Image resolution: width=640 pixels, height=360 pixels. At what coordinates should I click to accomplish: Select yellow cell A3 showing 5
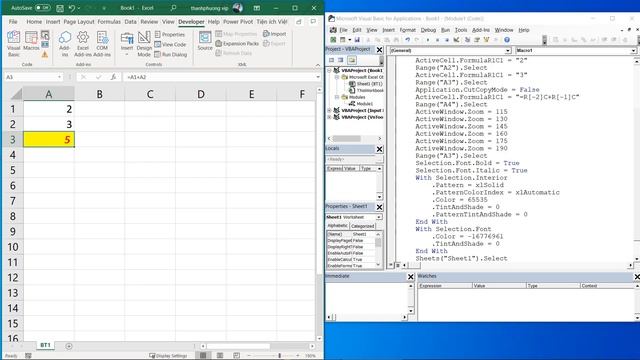49,140
